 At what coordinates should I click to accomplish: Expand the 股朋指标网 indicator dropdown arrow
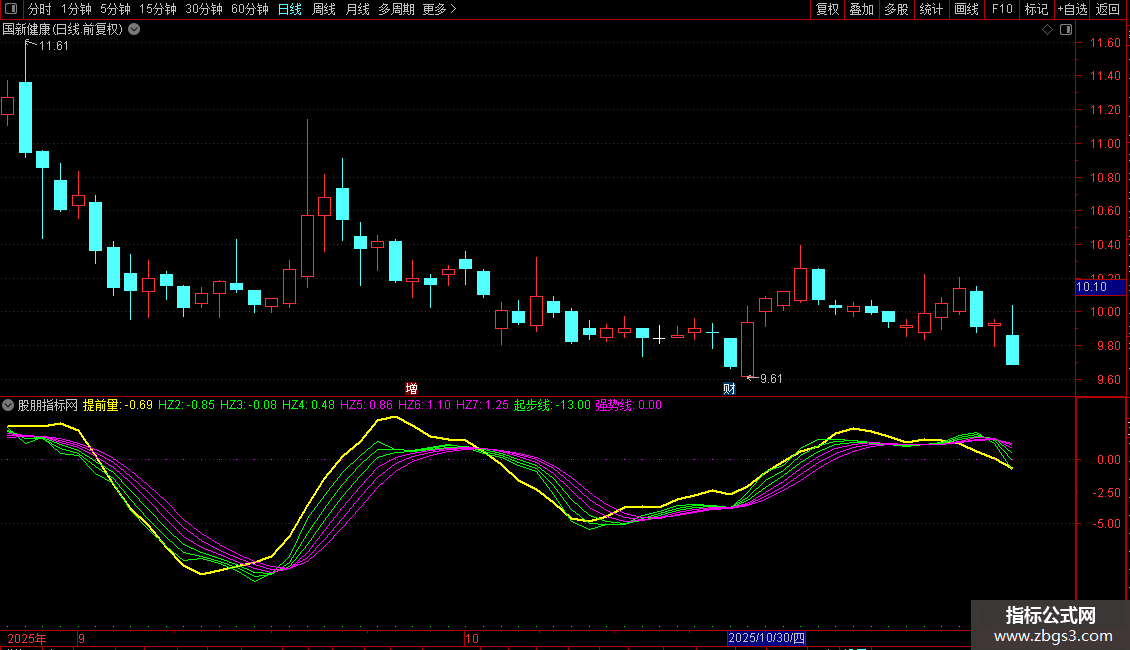click(8, 405)
